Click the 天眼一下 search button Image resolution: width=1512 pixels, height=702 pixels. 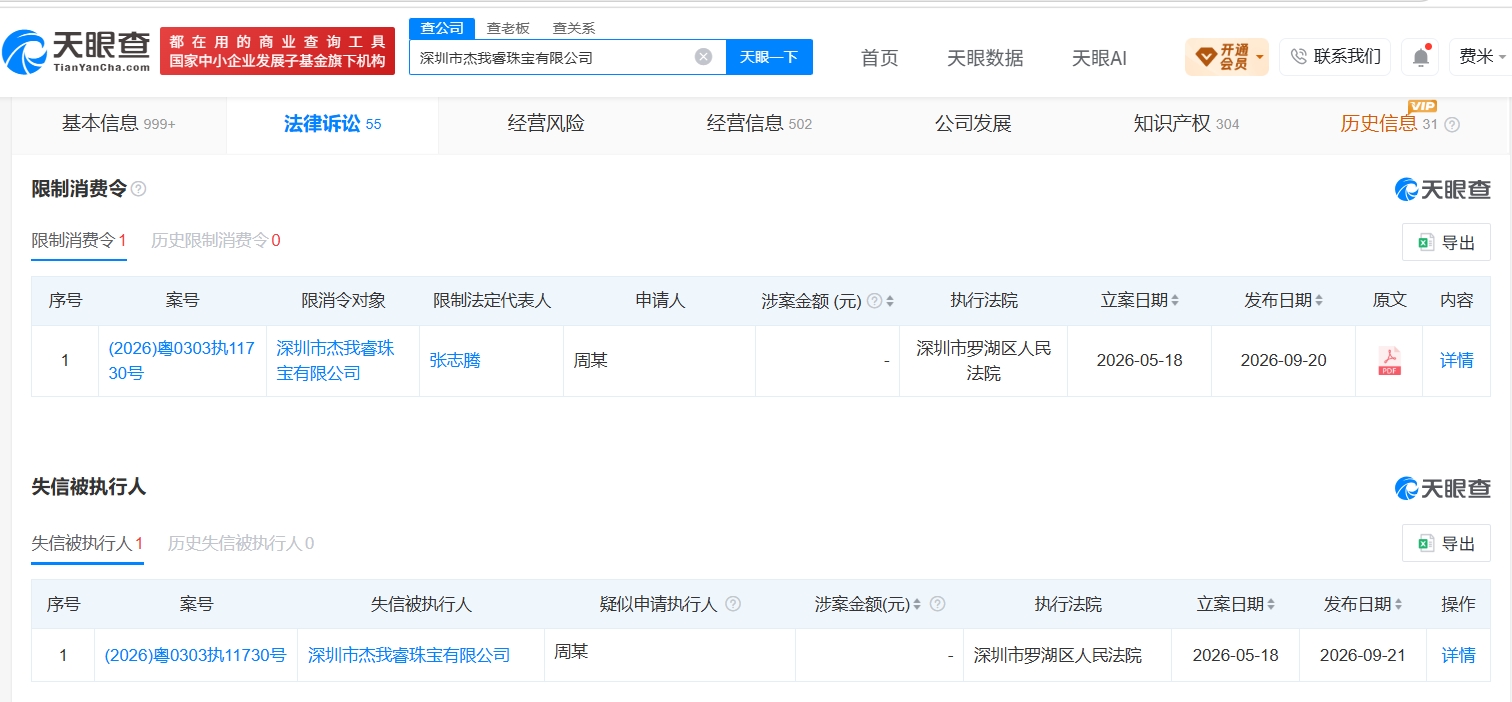(769, 57)
